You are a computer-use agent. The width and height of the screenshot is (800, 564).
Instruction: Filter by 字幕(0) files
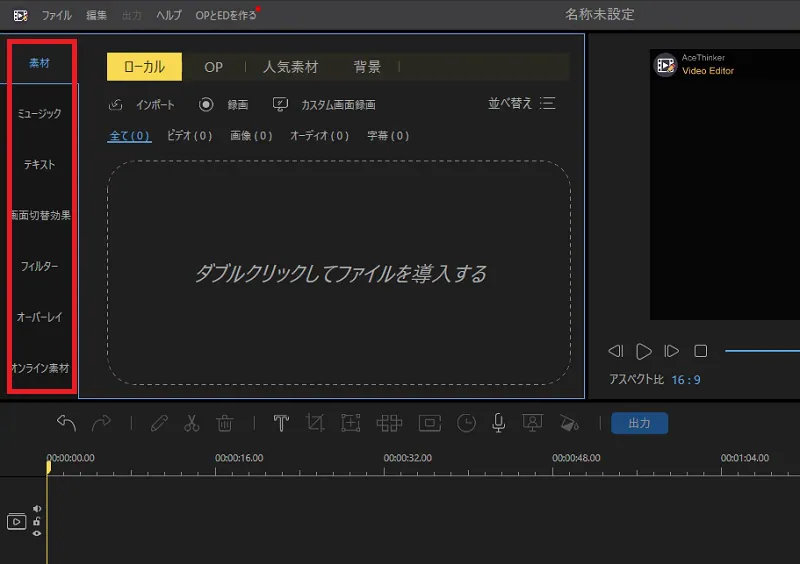[x=388, y=136]
